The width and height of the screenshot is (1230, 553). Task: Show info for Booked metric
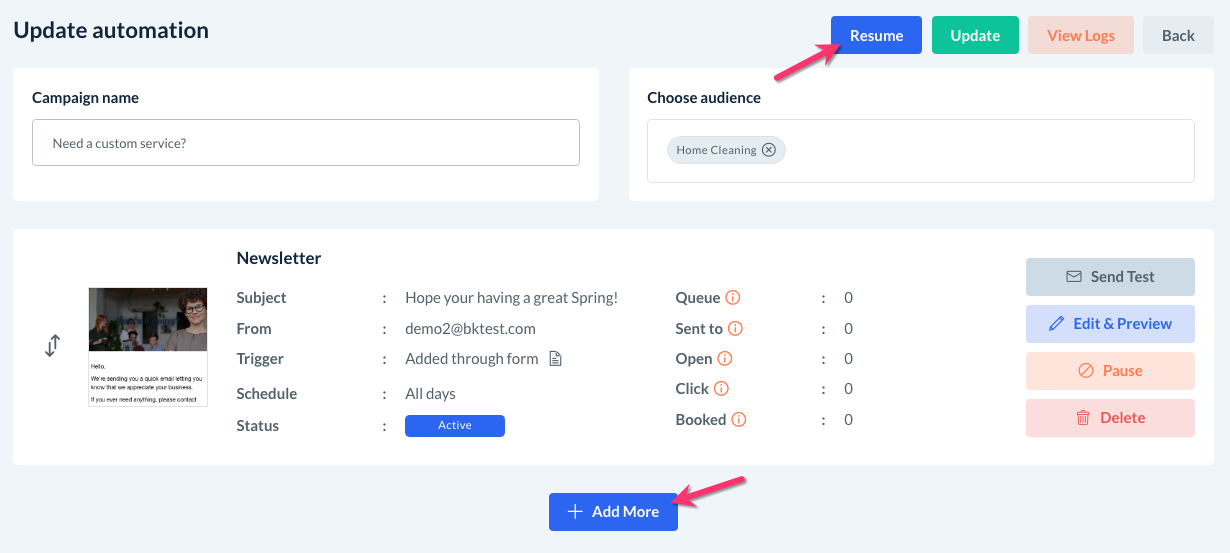739,420
